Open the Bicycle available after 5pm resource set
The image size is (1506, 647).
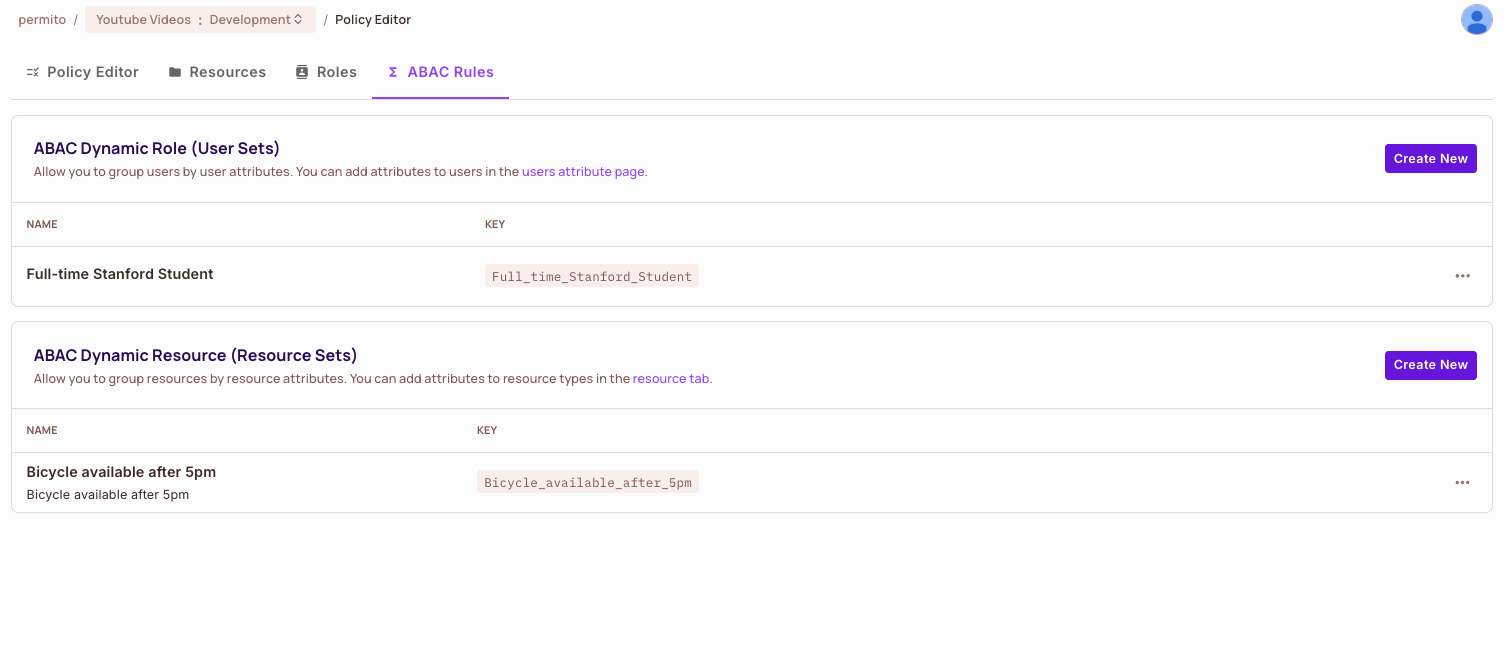(x=121, y=472)
